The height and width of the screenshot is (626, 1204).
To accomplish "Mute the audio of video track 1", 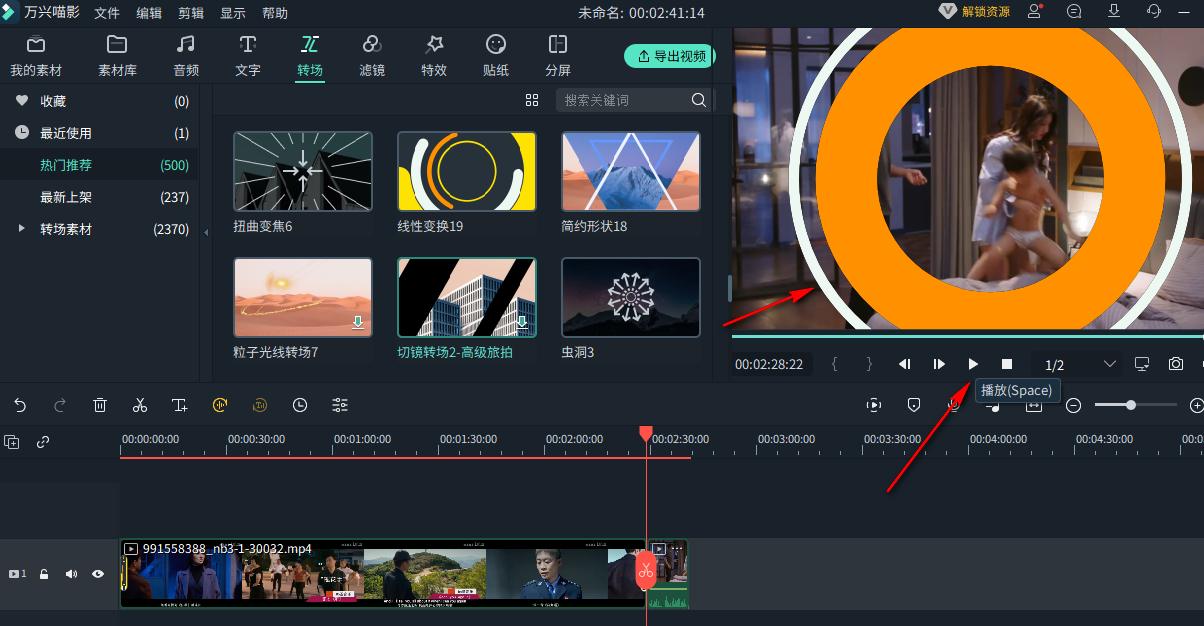I will point(71,574).
